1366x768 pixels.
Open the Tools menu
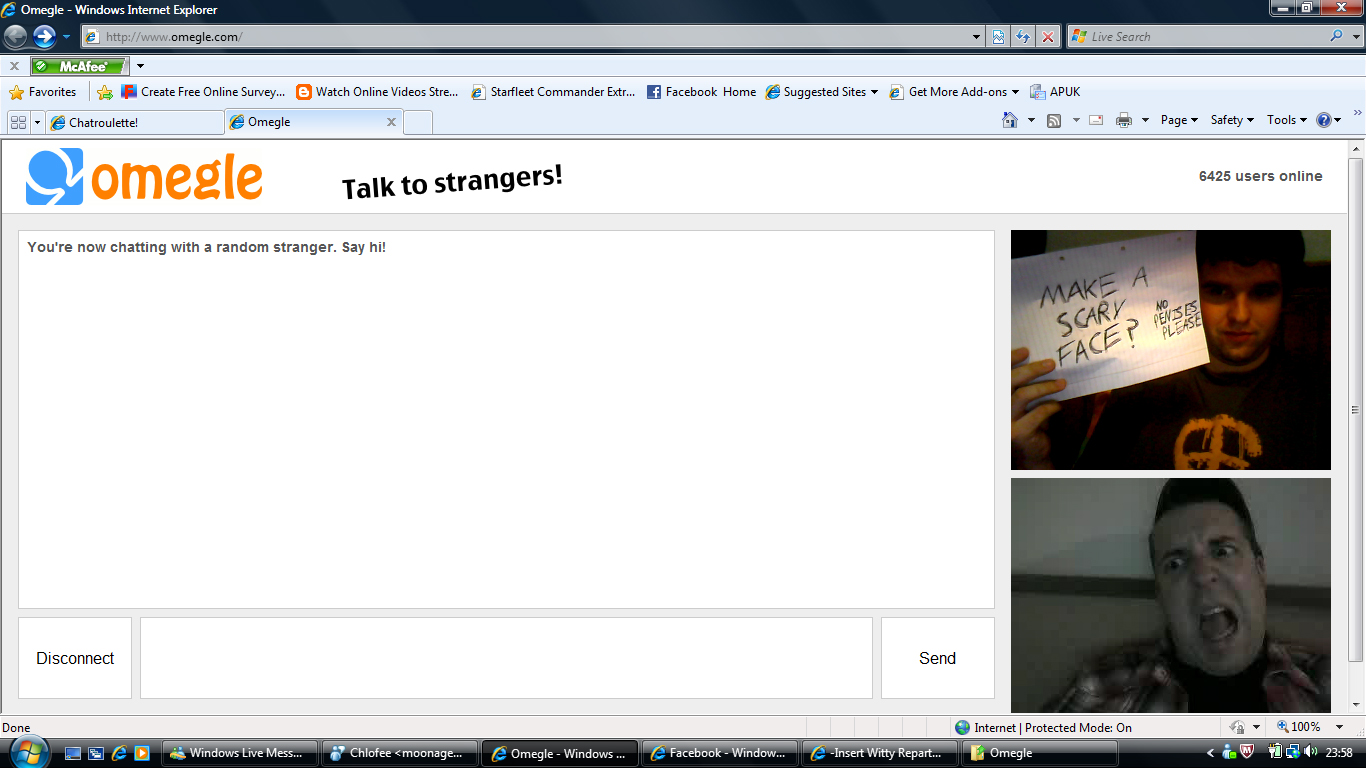(x=1287, y=120)
